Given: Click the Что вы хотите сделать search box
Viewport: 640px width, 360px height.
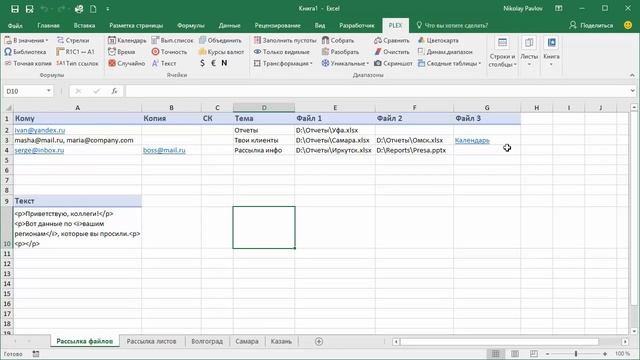Looking at the screenshot, I should (x=452, y=25).
